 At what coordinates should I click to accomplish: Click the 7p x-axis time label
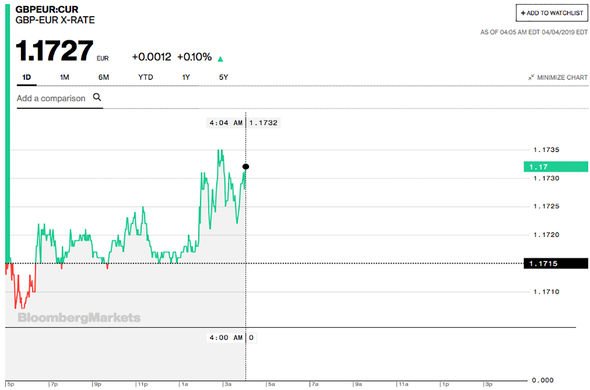click(x=54, y=385)
